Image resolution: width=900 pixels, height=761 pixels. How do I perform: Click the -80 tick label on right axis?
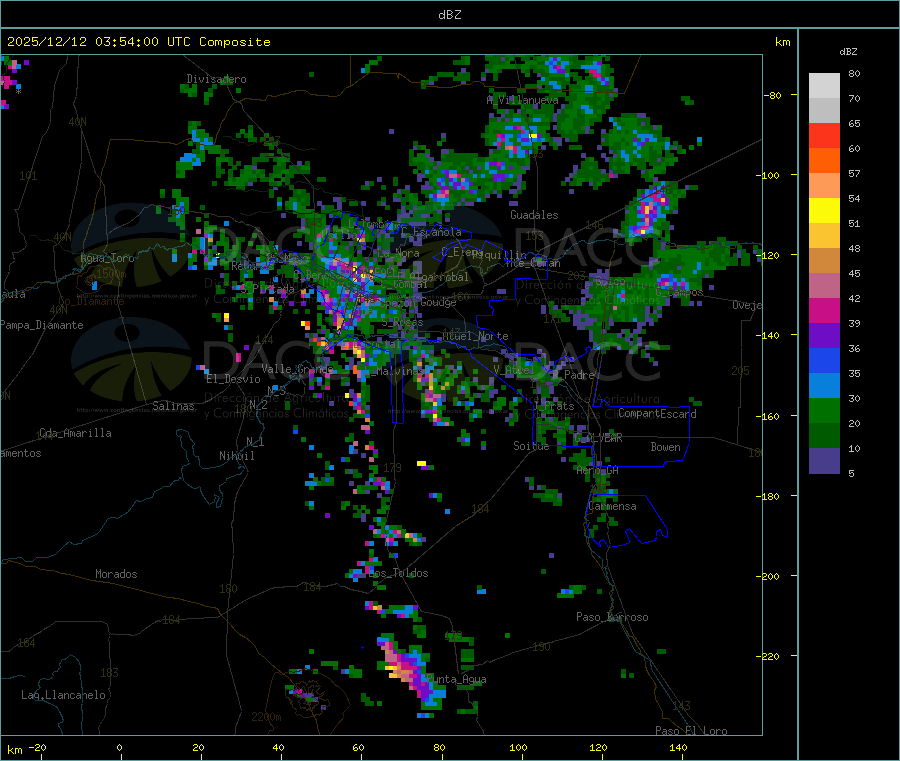(773, 95)
